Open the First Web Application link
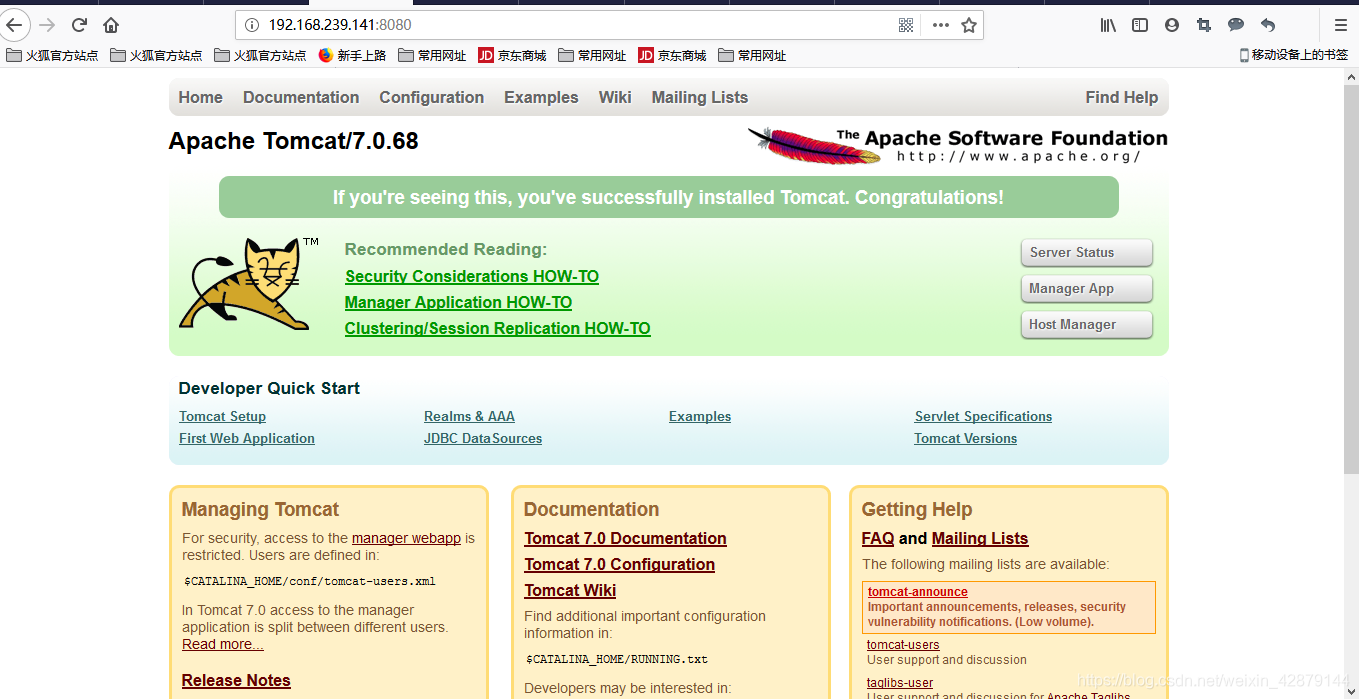Screen dimensions: 1359x699 coord(247,438)
